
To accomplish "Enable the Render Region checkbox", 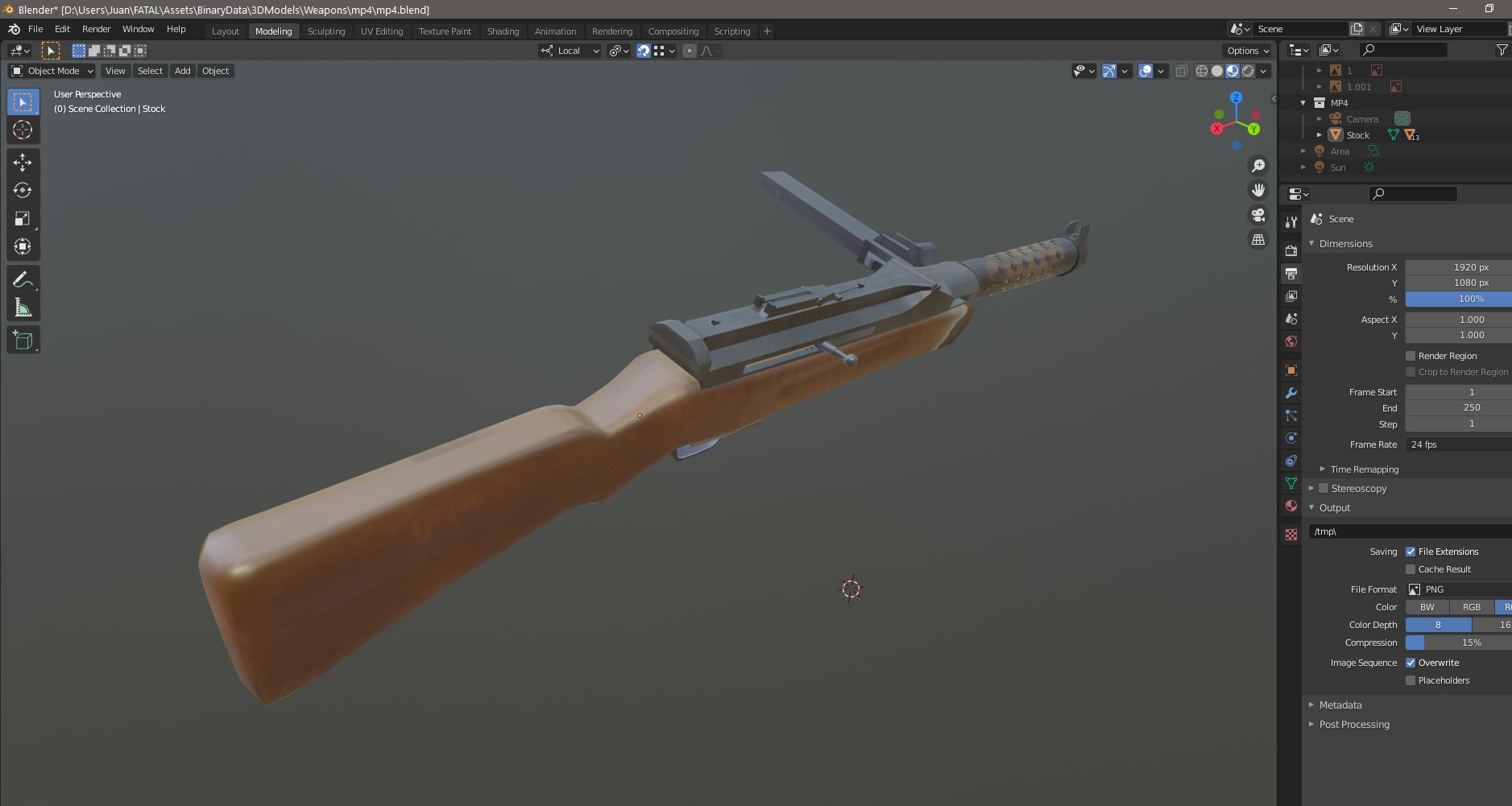I will (x=1411, y=356).
